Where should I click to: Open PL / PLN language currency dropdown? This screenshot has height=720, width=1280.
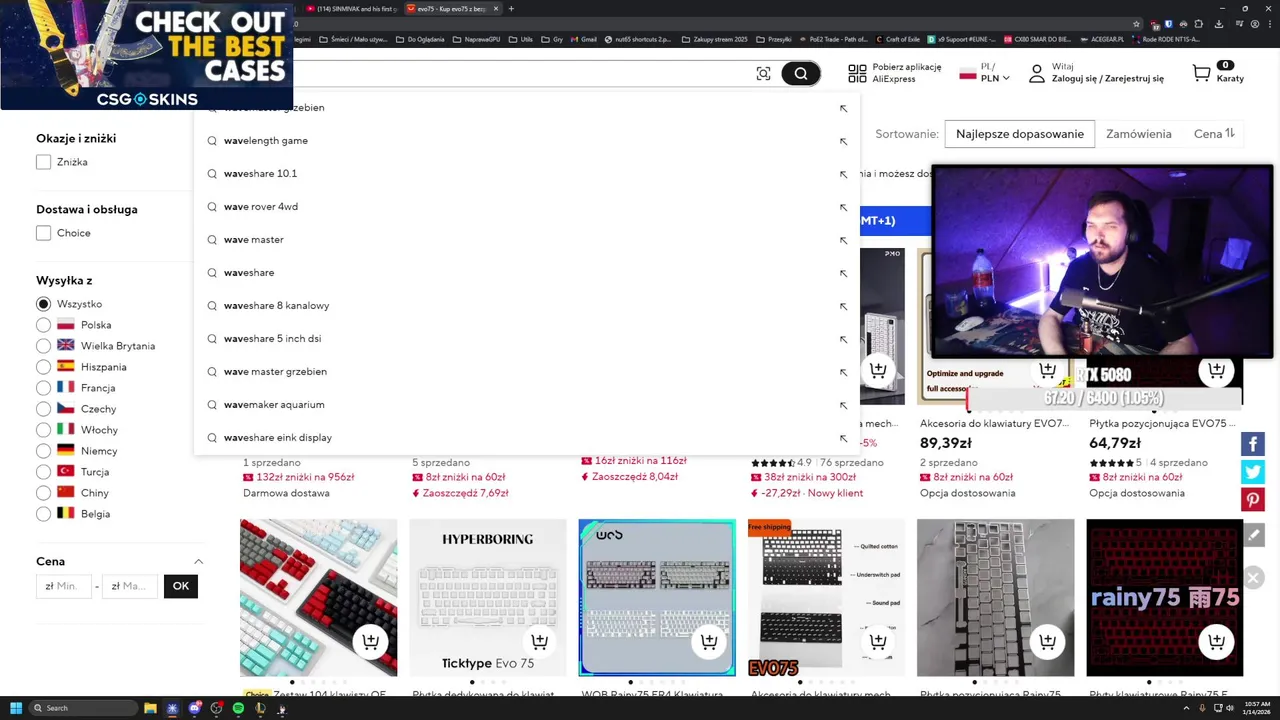[x=985, y=73]
